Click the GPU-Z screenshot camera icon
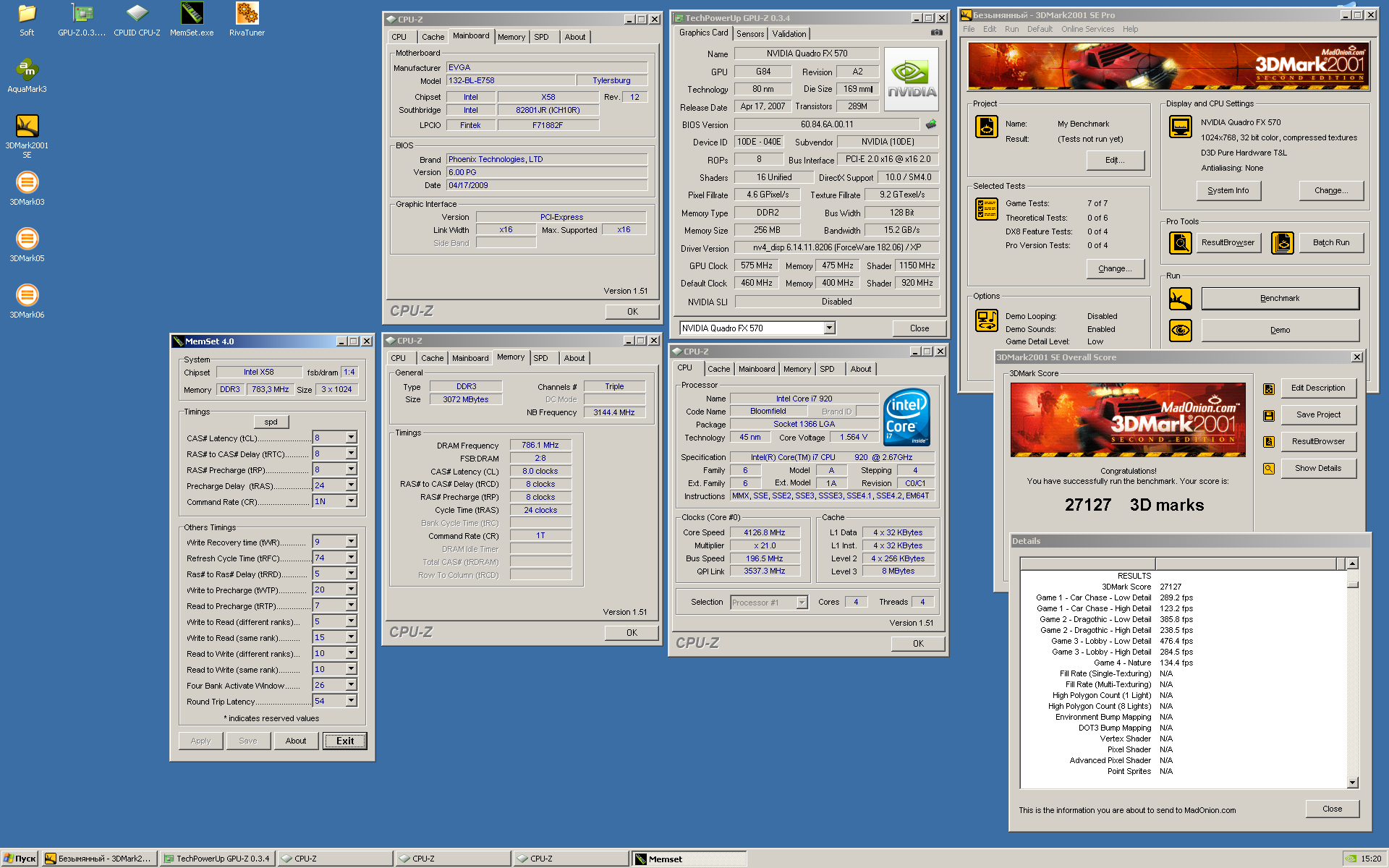This screenshot has height=868, width=1389. (x=936, y=33)
